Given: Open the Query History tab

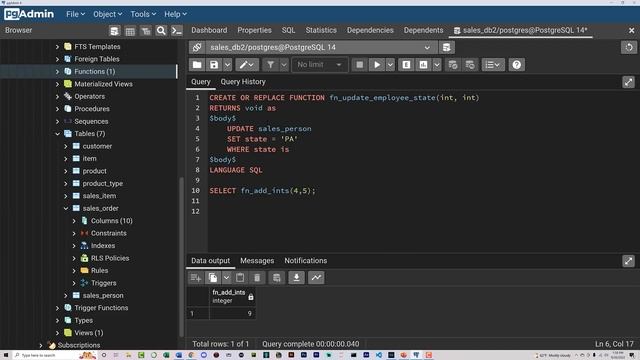Looking at the screenshot, I should [243, 82].
